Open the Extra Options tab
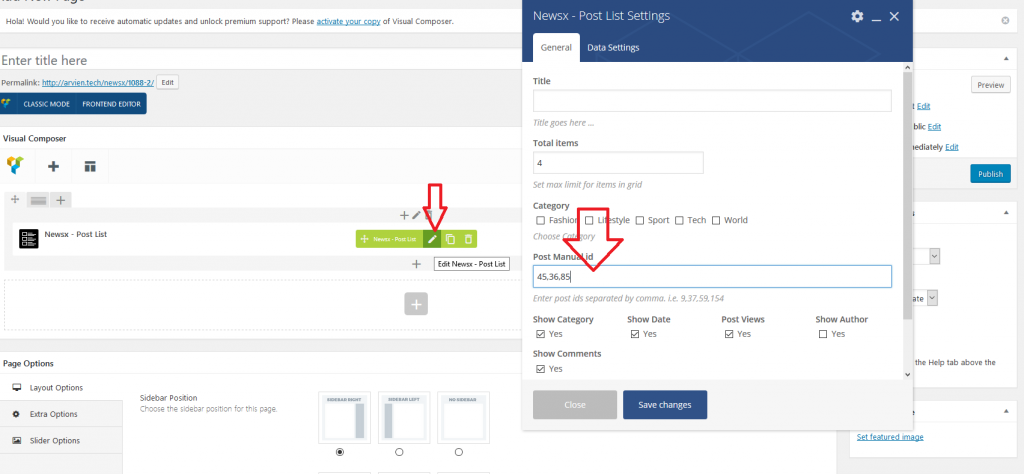Viewport: 1024px width, 474px height. 54,414
